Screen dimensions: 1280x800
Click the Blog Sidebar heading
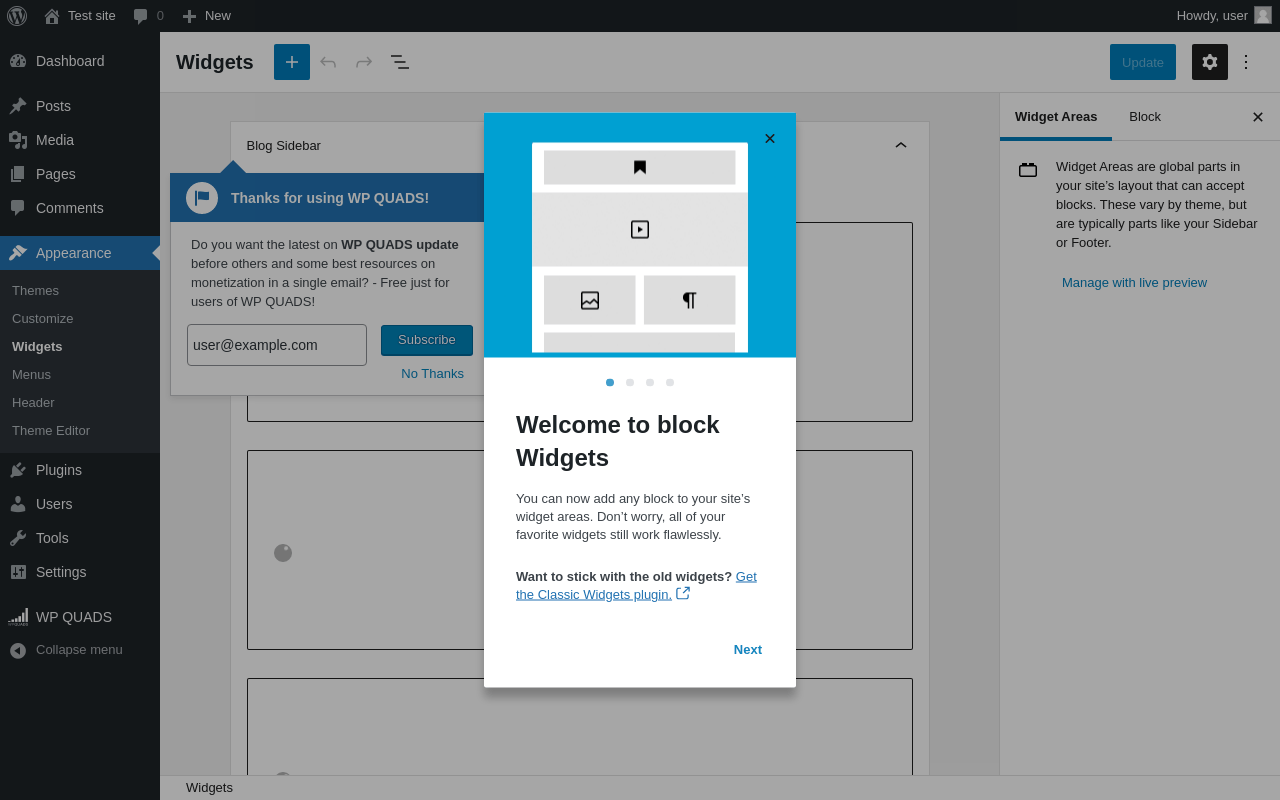pos(284,146)
